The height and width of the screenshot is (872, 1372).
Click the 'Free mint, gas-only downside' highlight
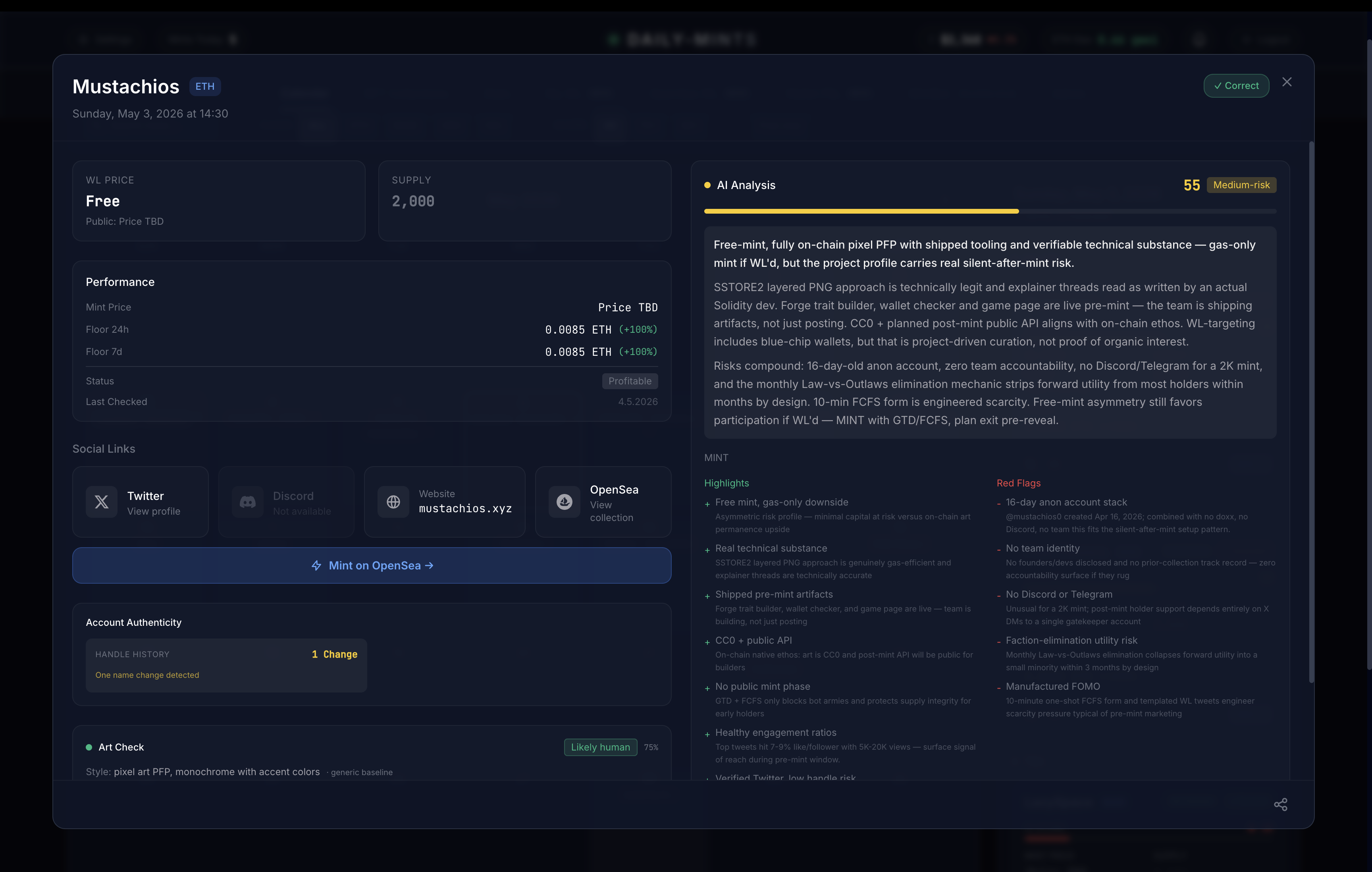click(782, 502)
